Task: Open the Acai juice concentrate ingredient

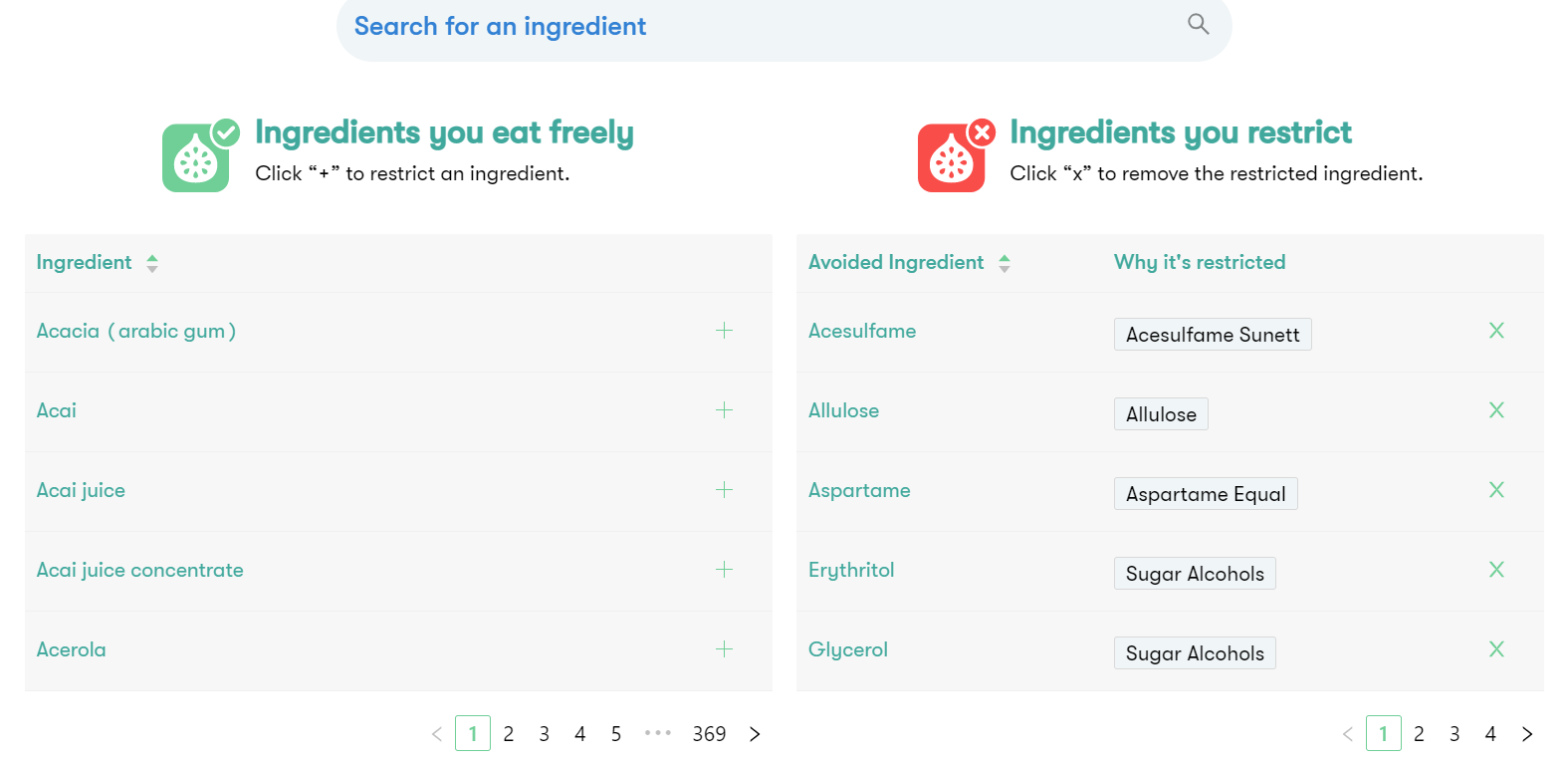Action: [x=140, y=570]
